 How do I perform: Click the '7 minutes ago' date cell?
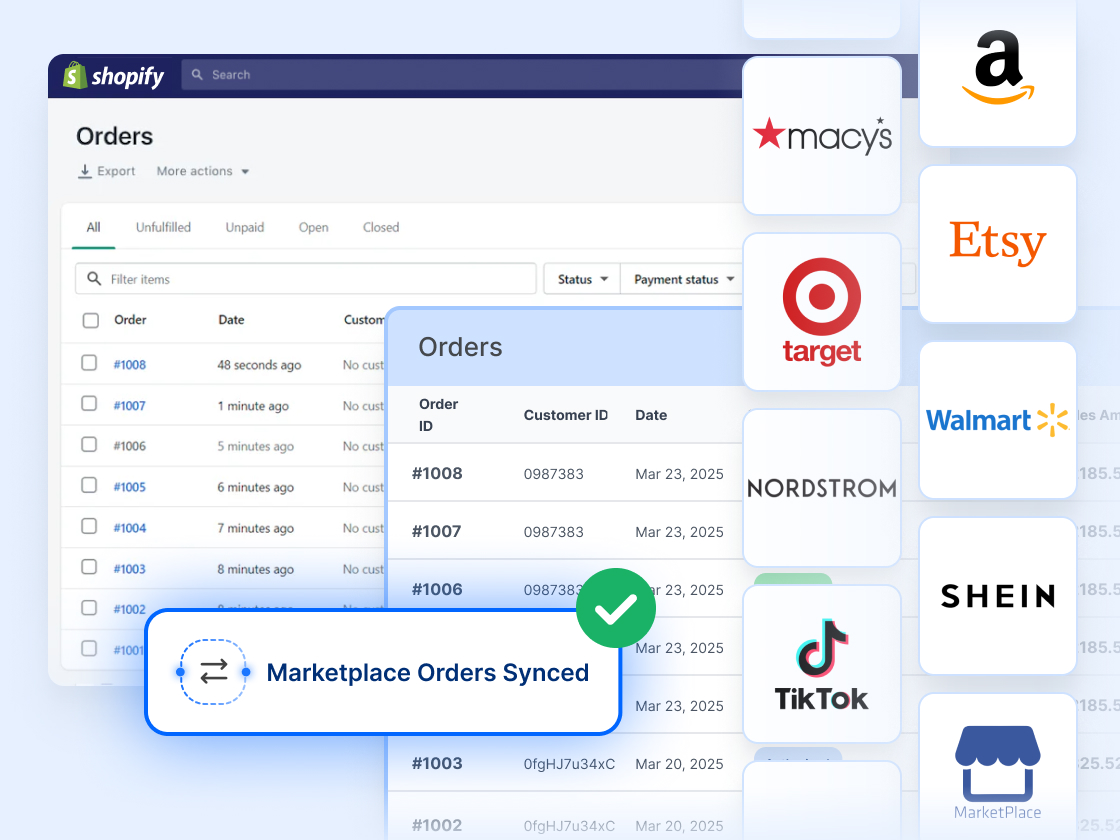point(256,529)
